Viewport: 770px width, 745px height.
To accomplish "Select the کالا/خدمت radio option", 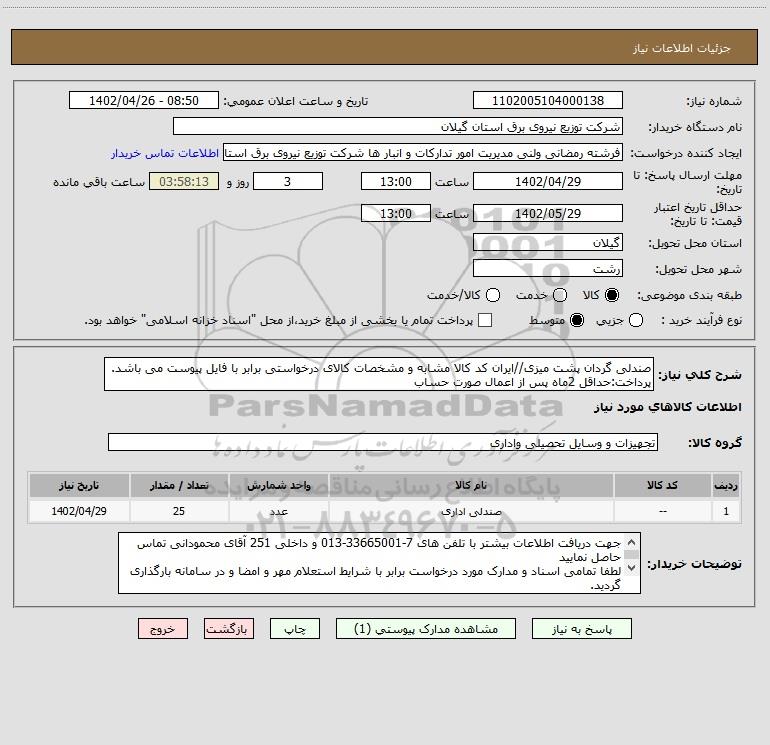I will 493,295.
